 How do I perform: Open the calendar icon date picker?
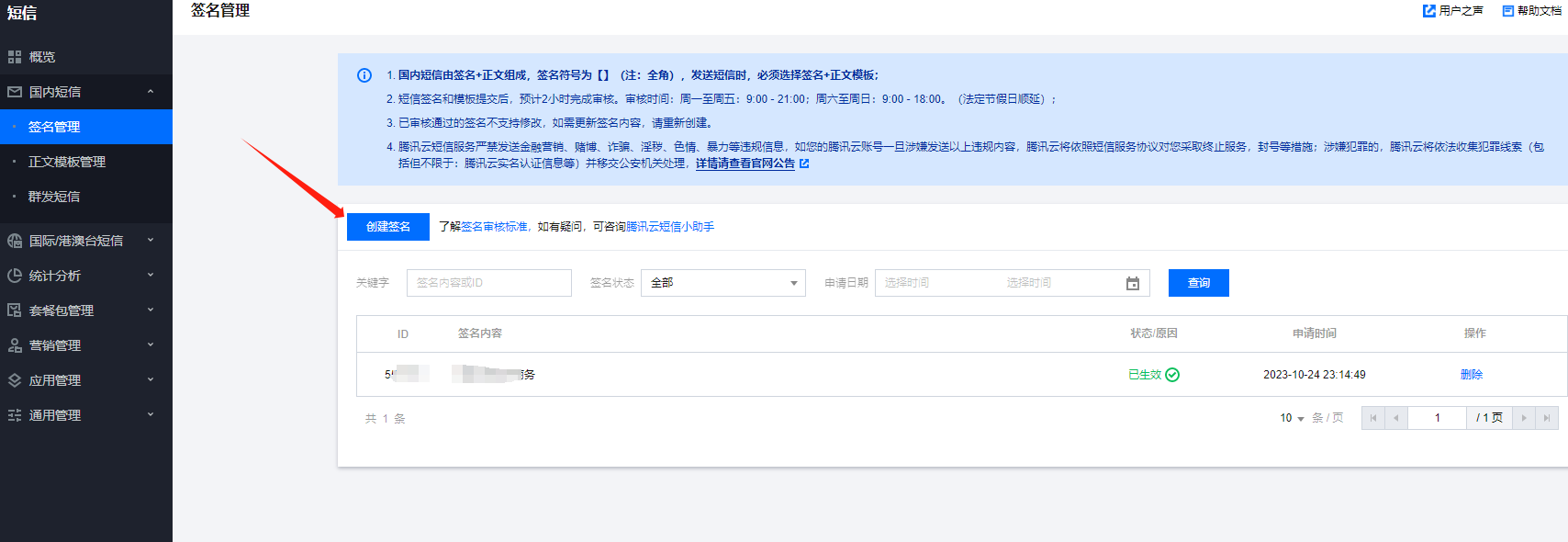(1133, 284)
